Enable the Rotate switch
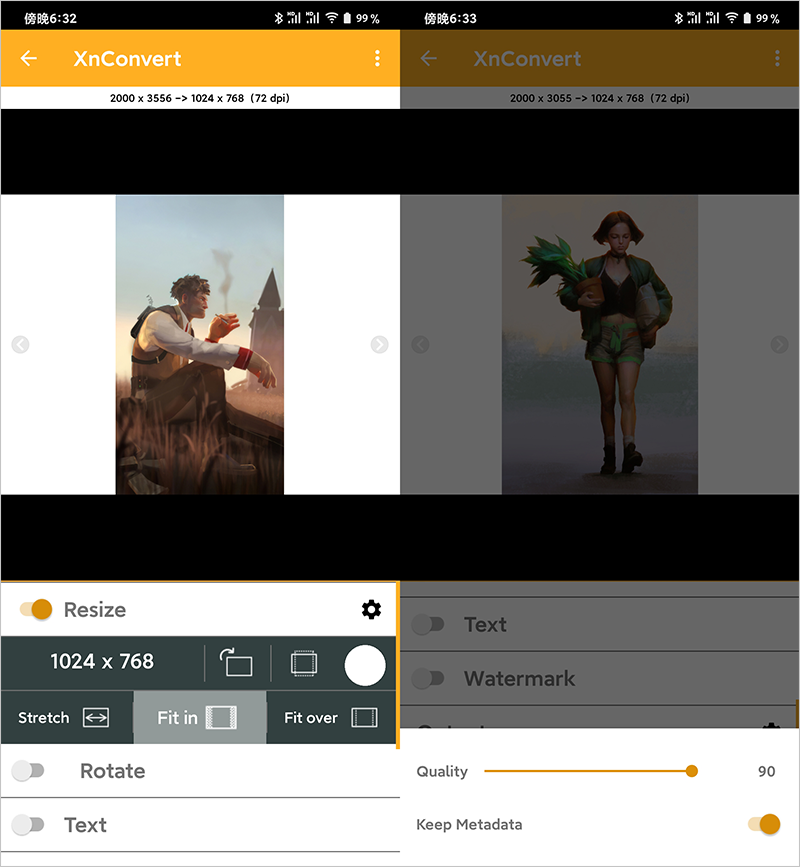 coord(28,770)
